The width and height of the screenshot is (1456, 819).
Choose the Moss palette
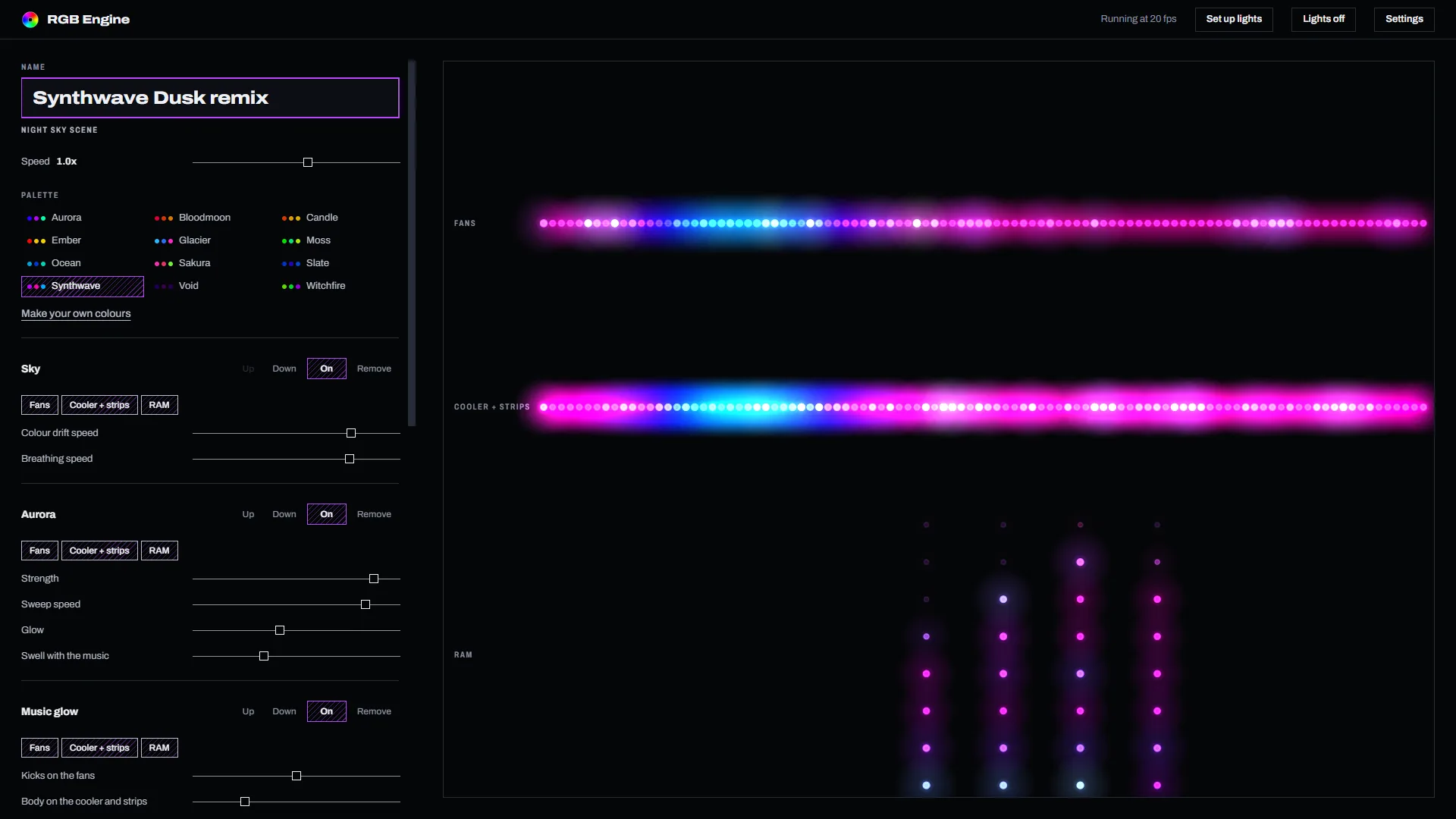[x=337, y=240]
